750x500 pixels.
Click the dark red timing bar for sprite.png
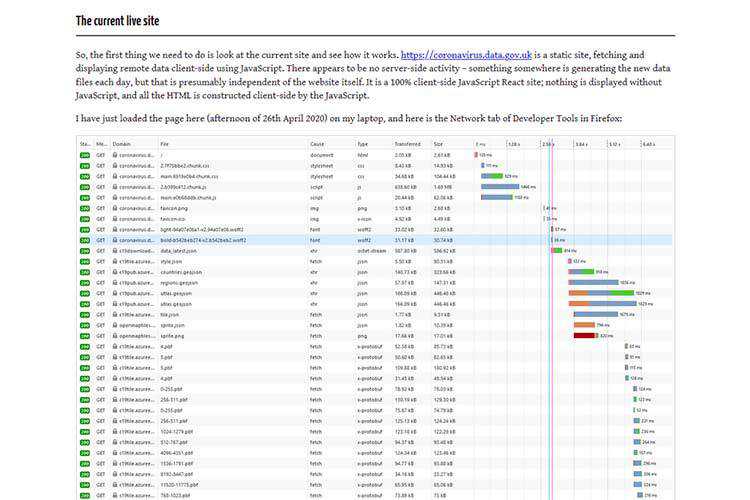point(585,336)
